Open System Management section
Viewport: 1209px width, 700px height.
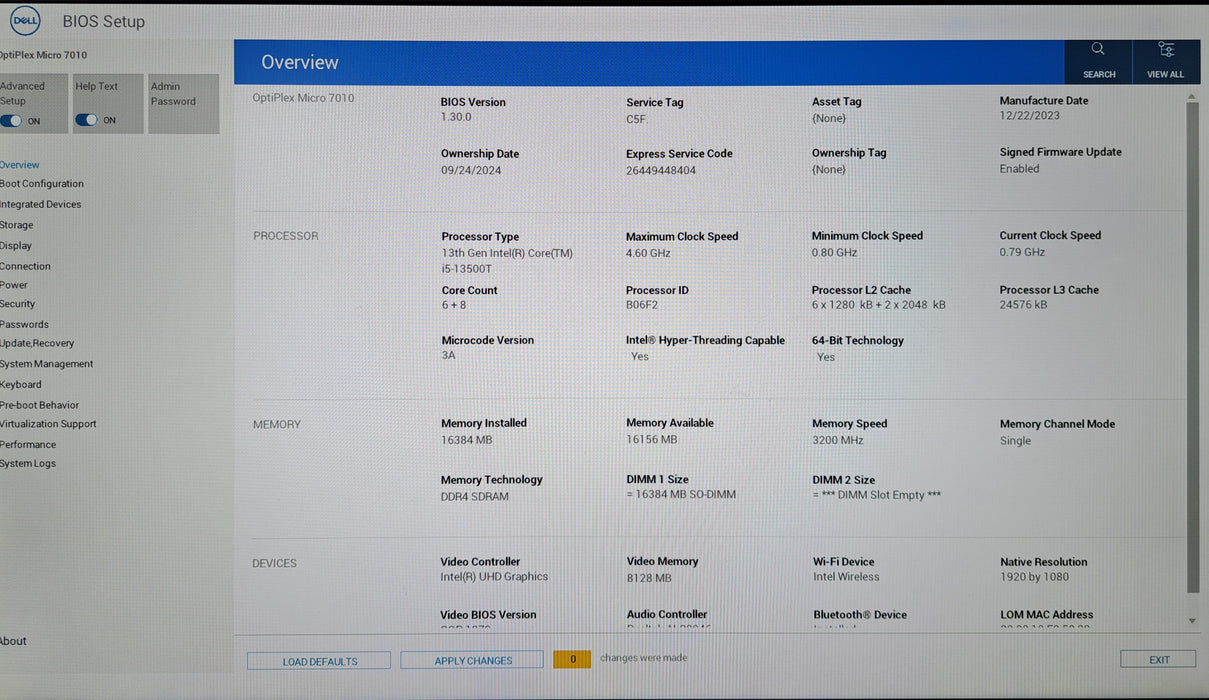[x=47, y=365]
